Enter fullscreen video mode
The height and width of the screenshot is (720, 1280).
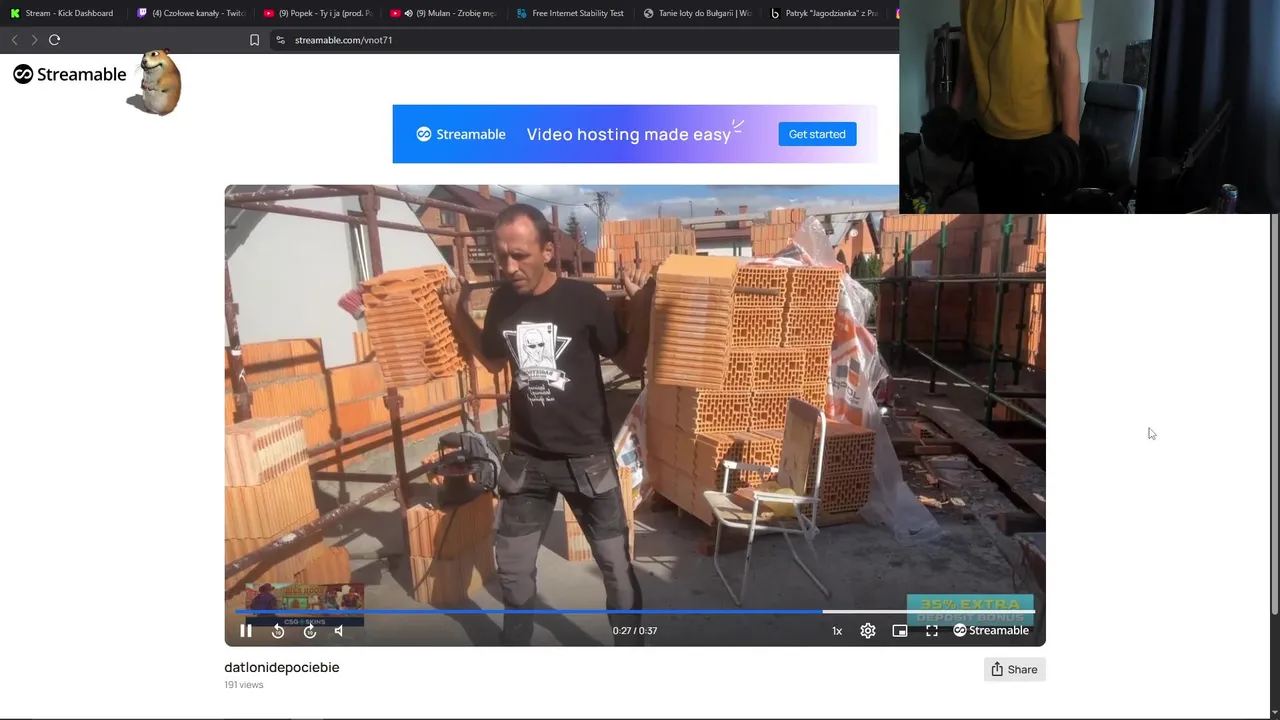932,631
